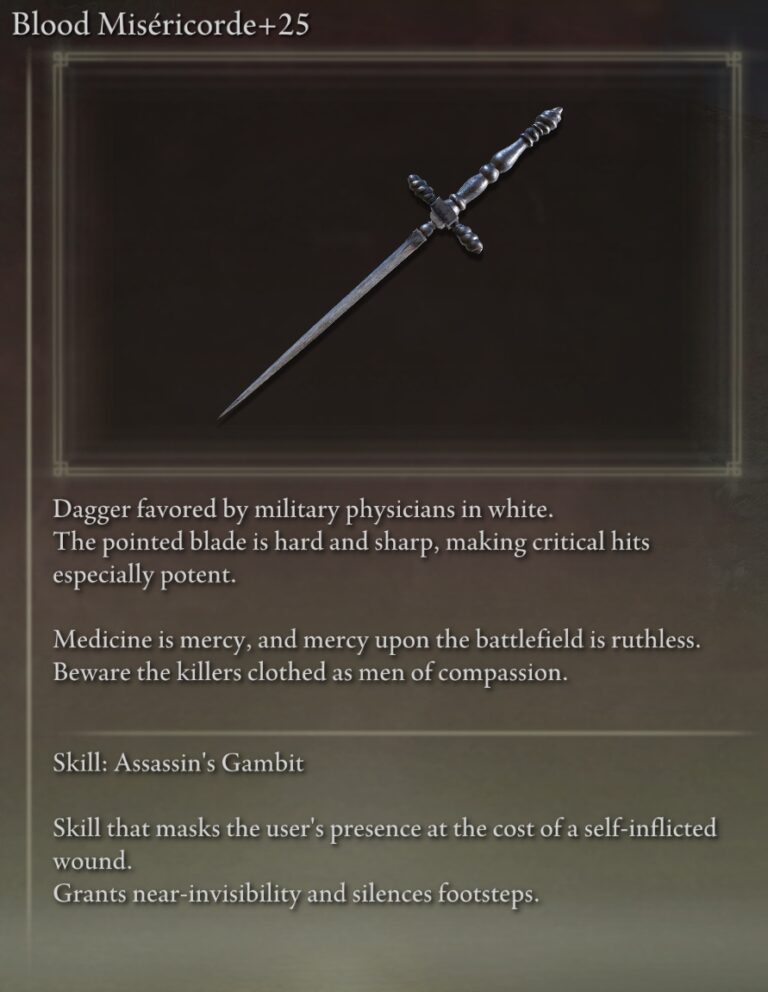The width and height of the screenshot is (768, 992).
Task: Click 'Medicine is mercy' lore line
Action: (x=376, y=640)
